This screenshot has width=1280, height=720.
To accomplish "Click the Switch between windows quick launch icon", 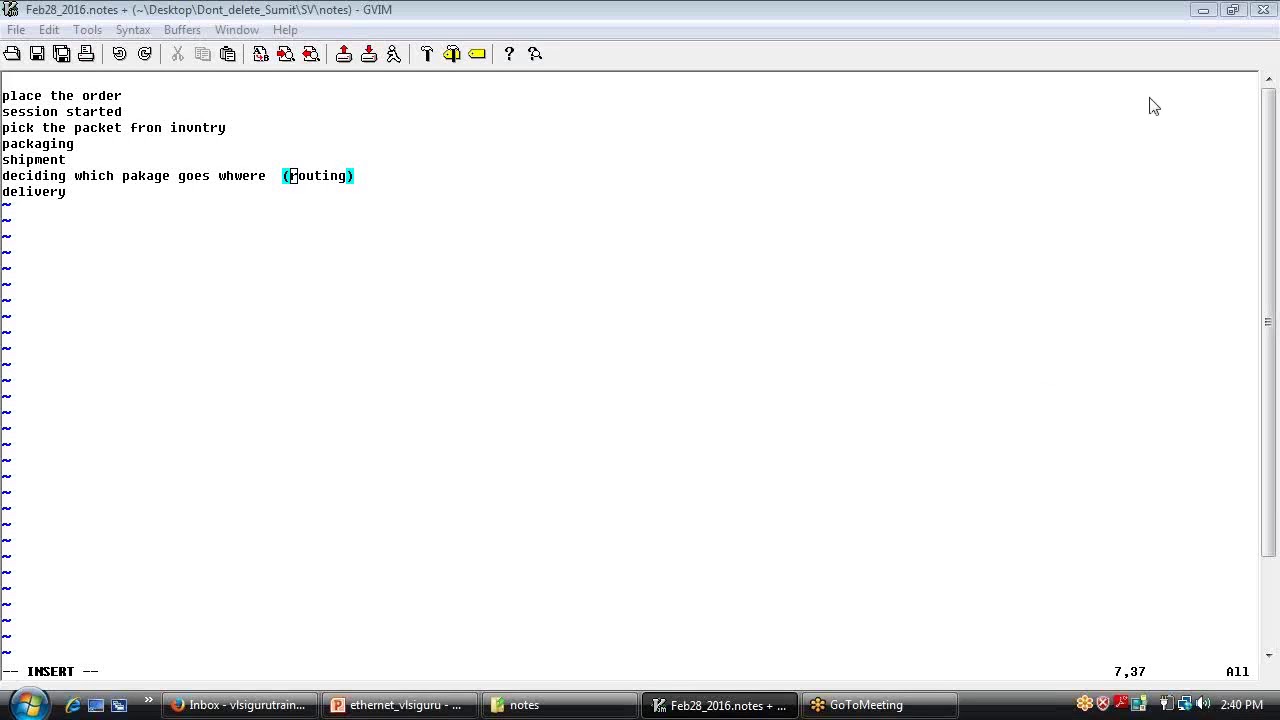I will click(118, 705).
